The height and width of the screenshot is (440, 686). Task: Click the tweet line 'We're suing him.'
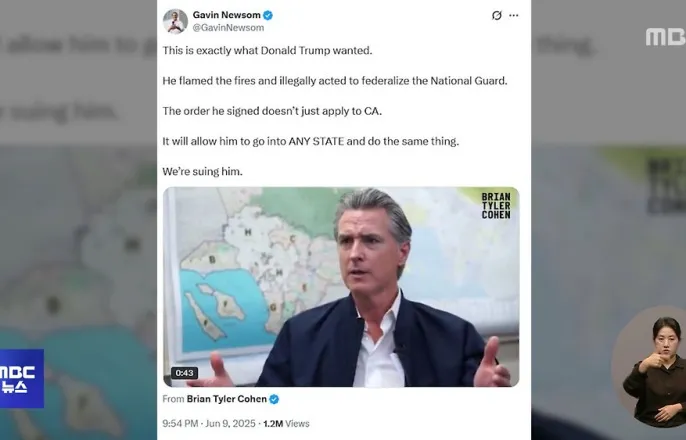coord(202,171)
